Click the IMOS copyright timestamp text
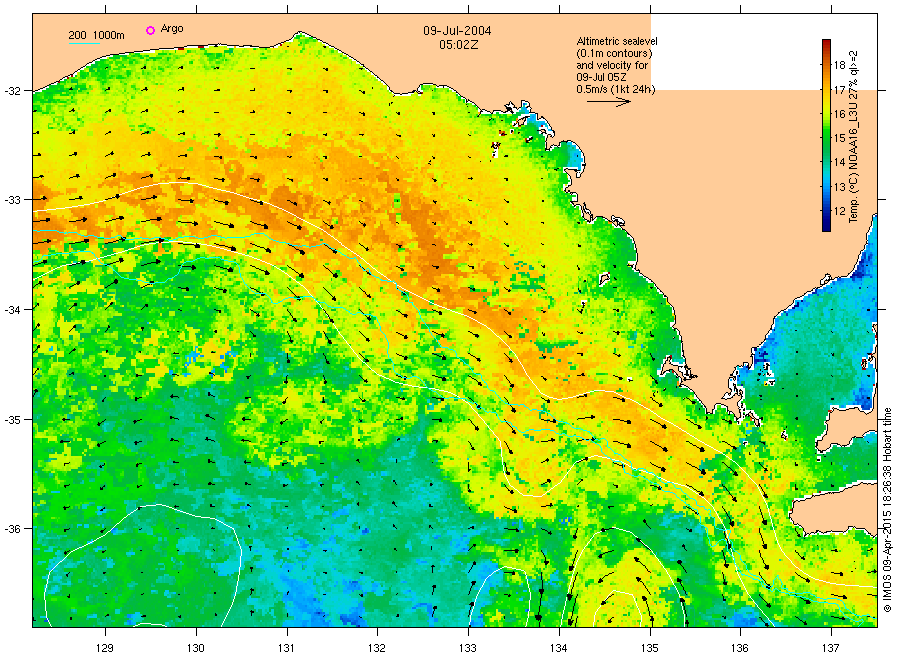This screenshot has height=660, width=900. (x=887, y=510)
